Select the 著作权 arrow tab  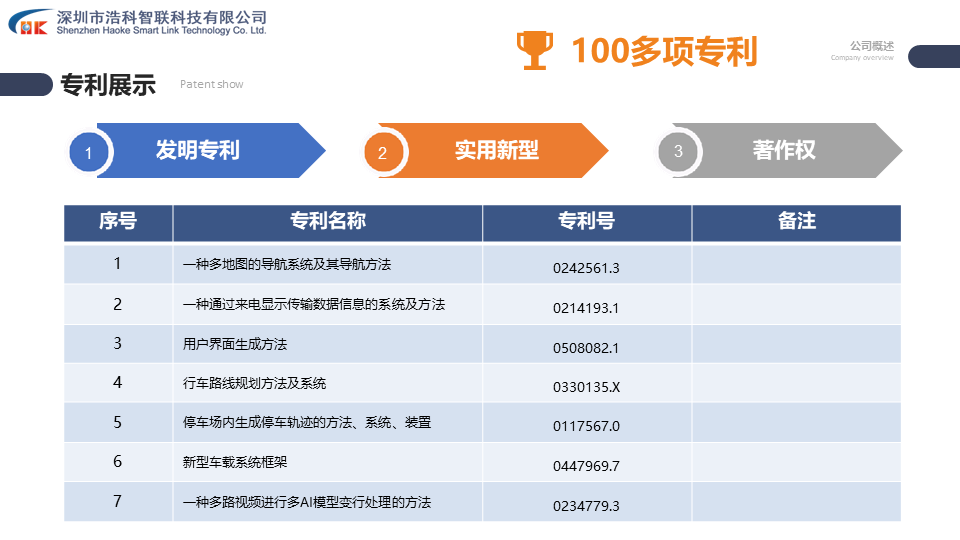785,150
